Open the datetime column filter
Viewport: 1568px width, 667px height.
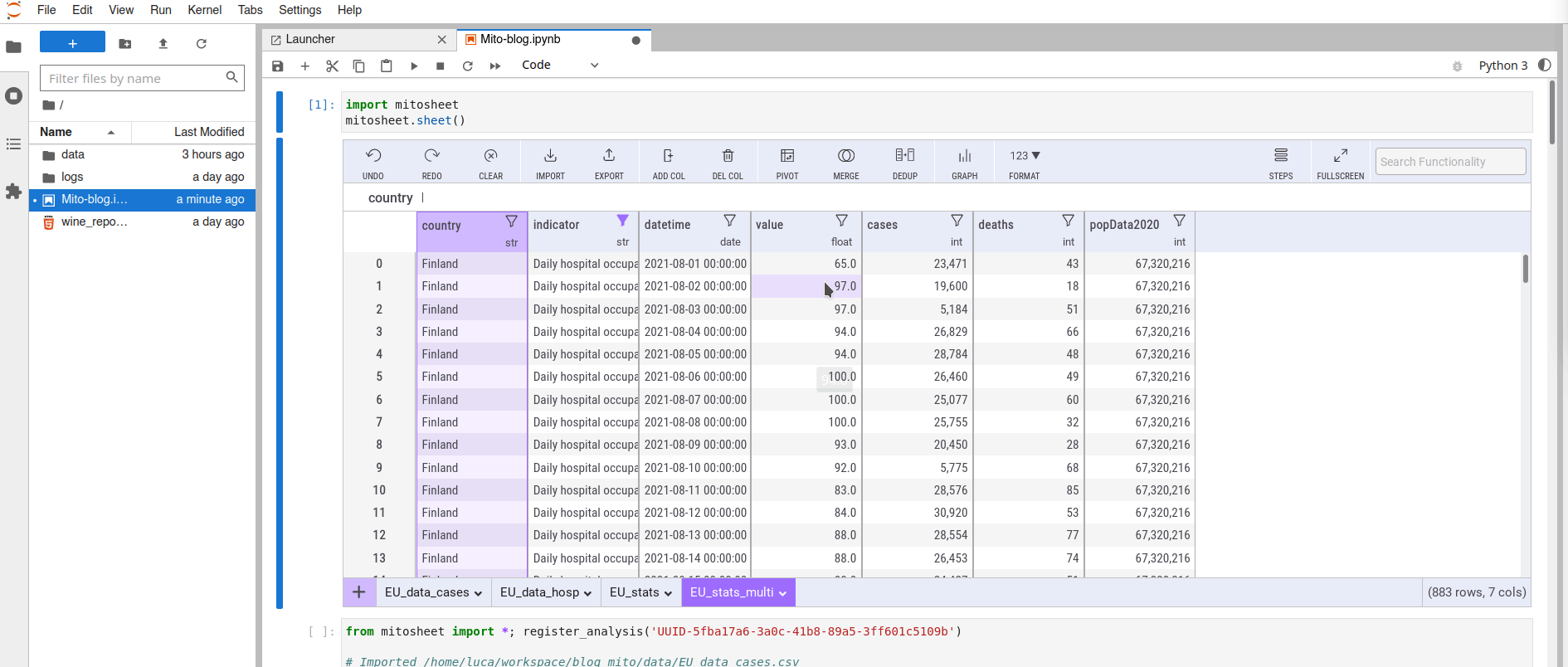coord(730,220)
